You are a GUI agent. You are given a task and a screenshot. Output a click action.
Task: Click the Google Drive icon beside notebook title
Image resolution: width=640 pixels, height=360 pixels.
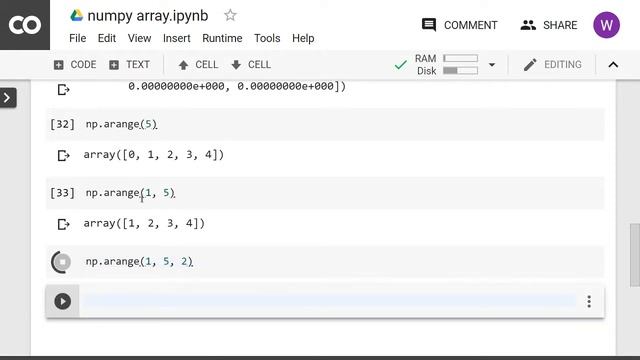coord(76,16)
